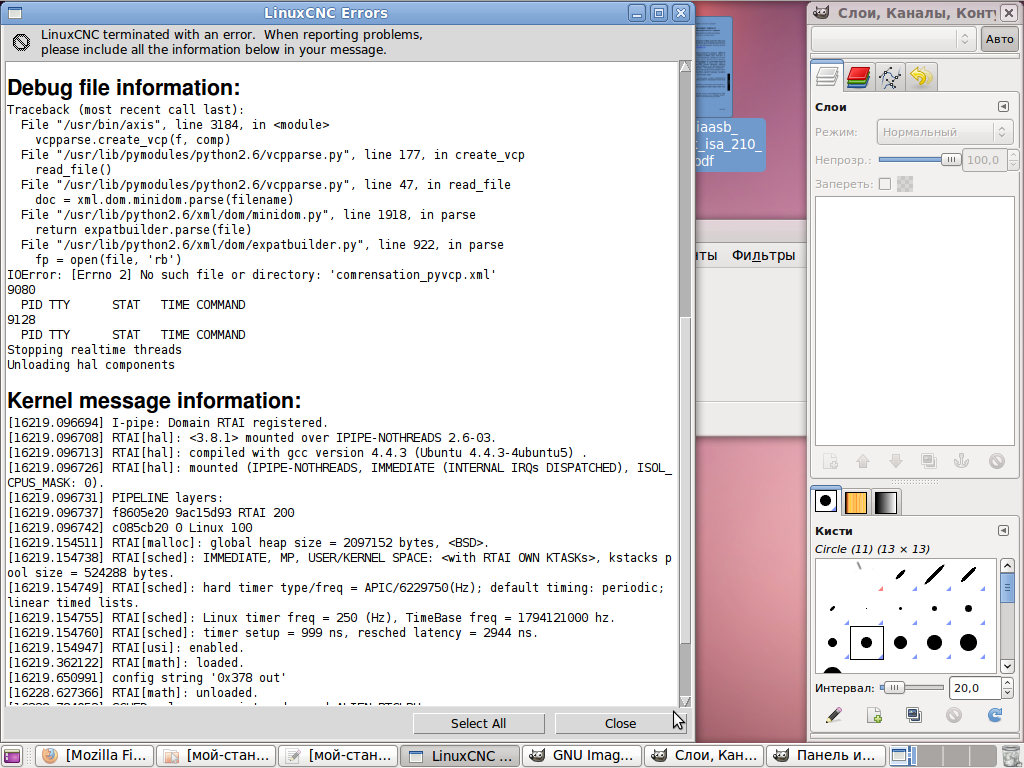This screenshot has height=768, width=1024.
Task: Click the opacity spinner arrows next to 100,0
Action: pos(1012,159)
